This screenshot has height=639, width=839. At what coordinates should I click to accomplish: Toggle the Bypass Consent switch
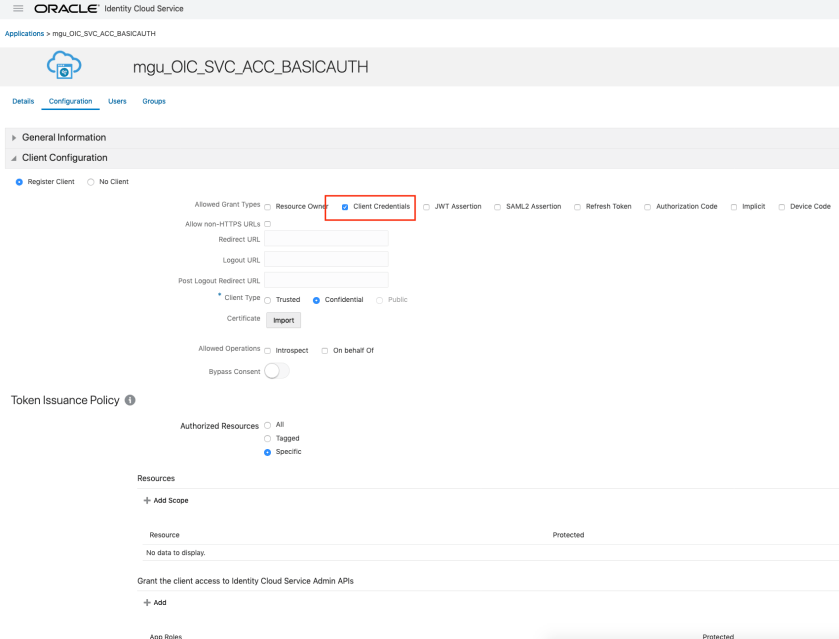[277, 371]
